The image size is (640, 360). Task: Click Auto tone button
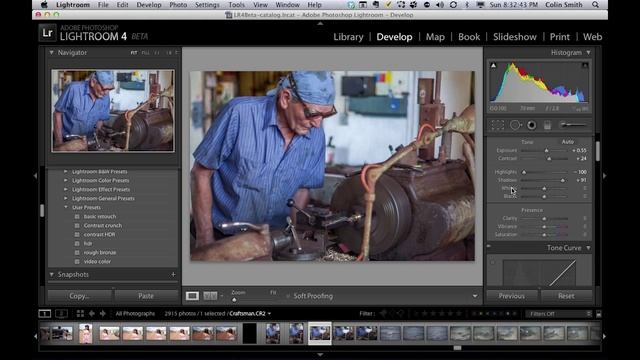[568, 142]
